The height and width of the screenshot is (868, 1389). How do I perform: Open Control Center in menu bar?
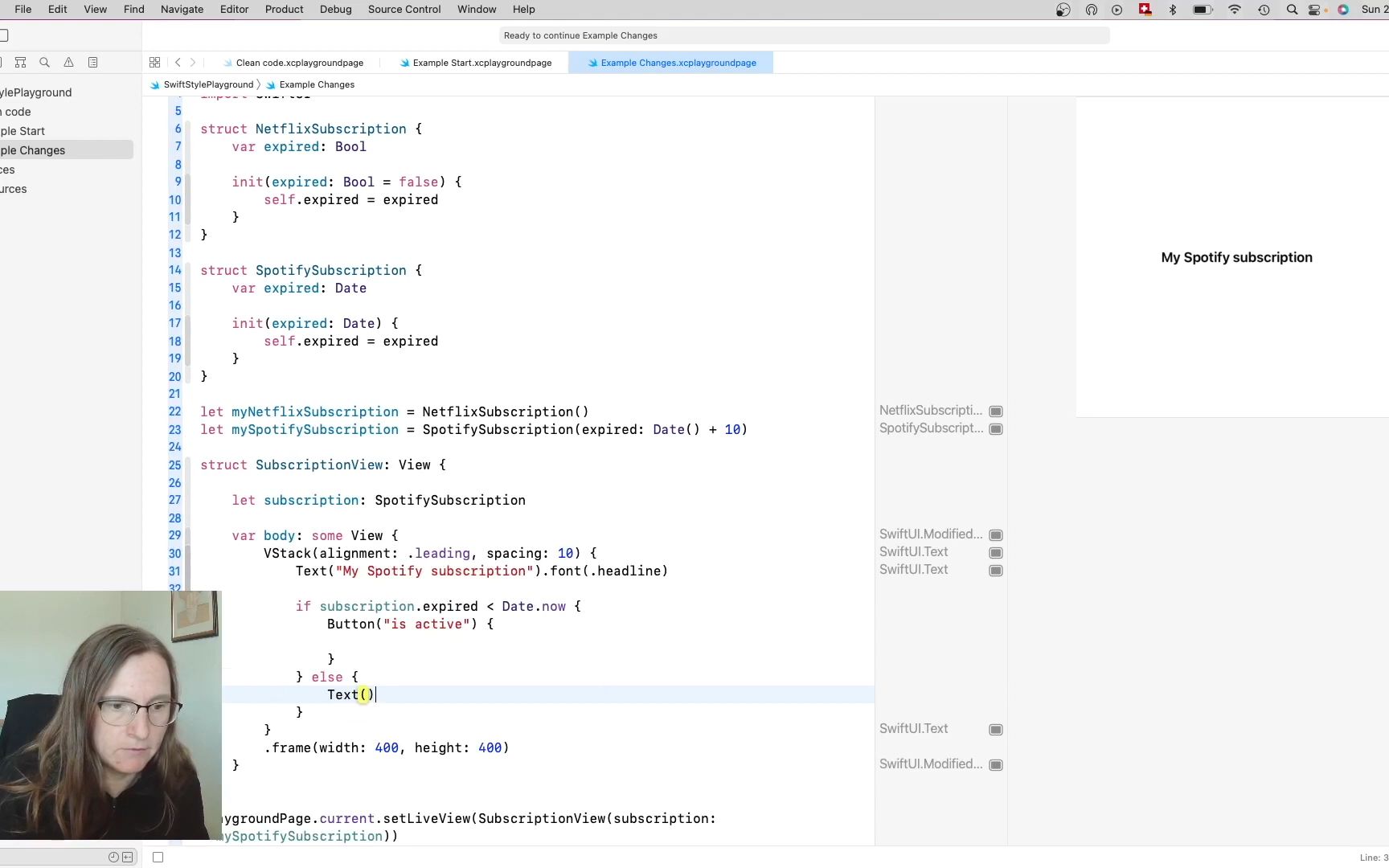point(1315,10)
